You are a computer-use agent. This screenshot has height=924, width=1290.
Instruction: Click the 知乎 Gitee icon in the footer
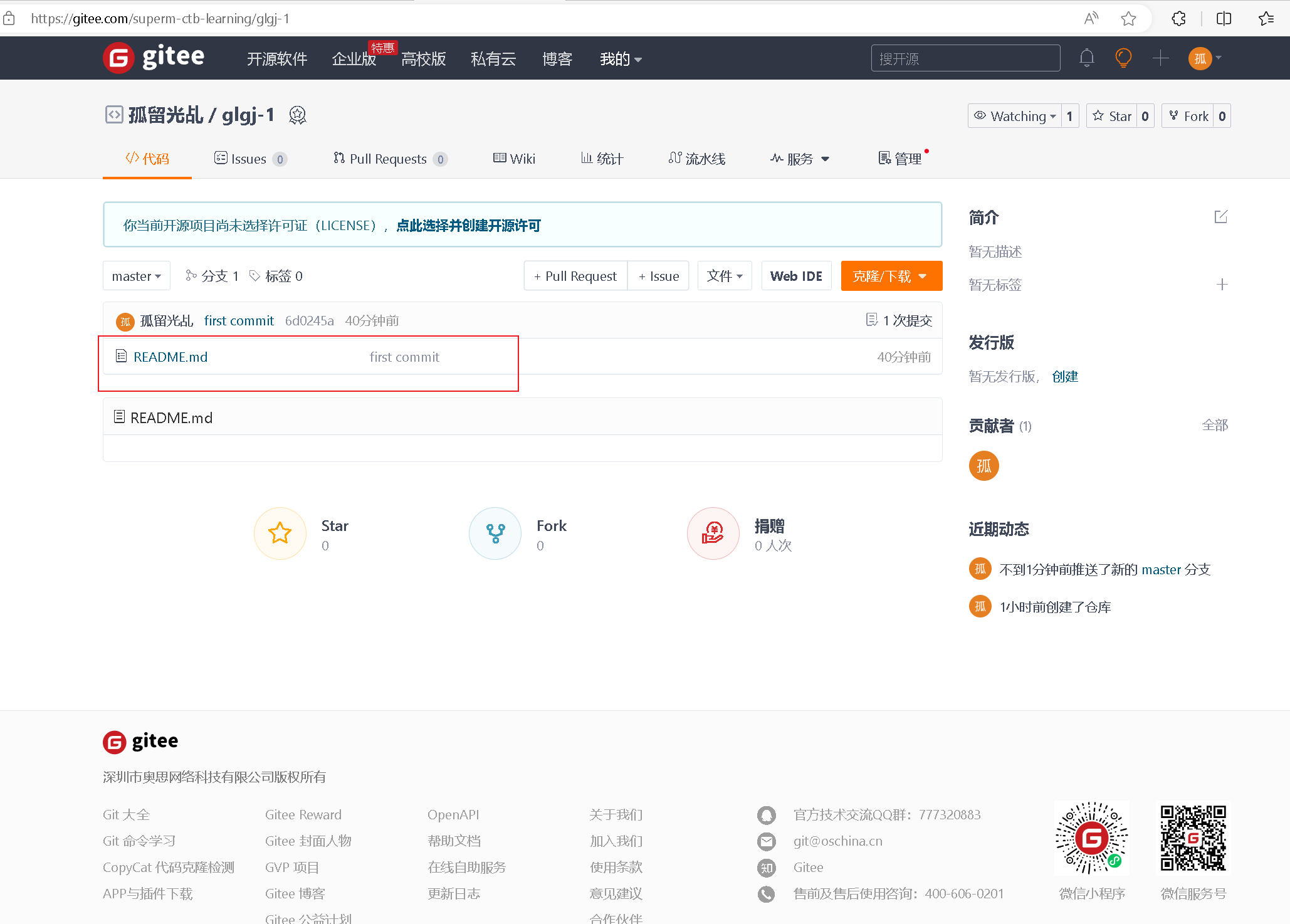(766, 868)
